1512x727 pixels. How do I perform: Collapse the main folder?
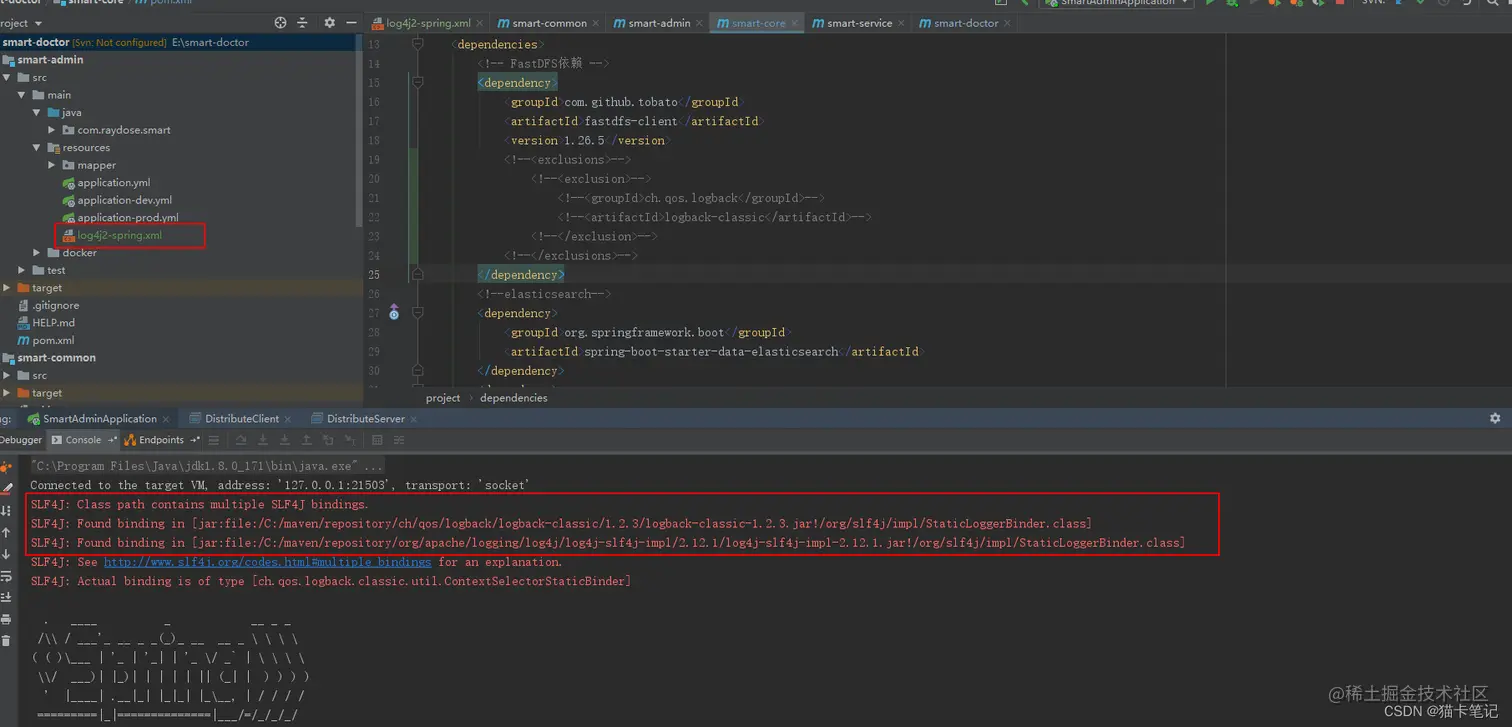coord(22,95)
